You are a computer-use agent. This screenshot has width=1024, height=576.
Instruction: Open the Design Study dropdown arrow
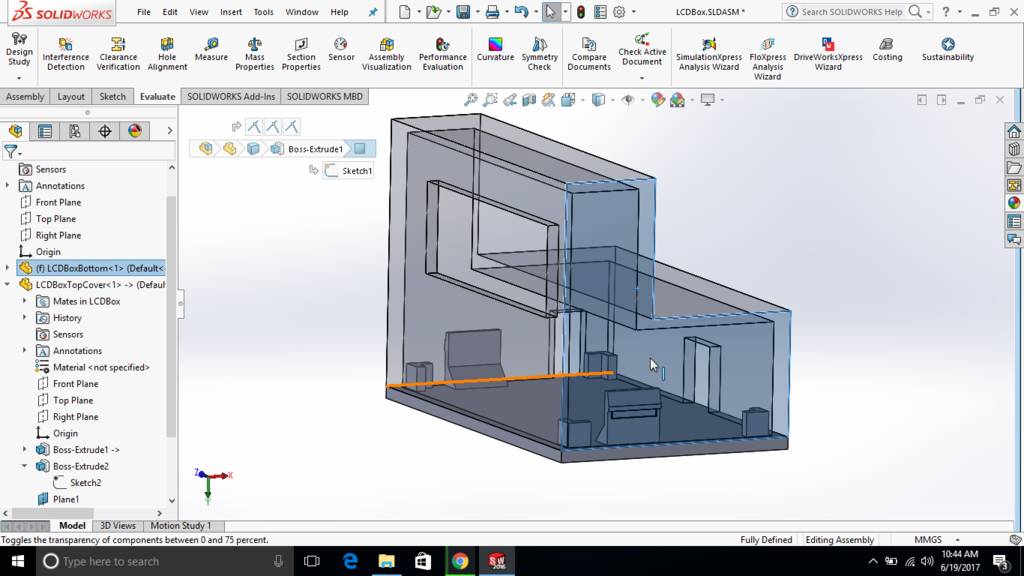tap(19, 78)
